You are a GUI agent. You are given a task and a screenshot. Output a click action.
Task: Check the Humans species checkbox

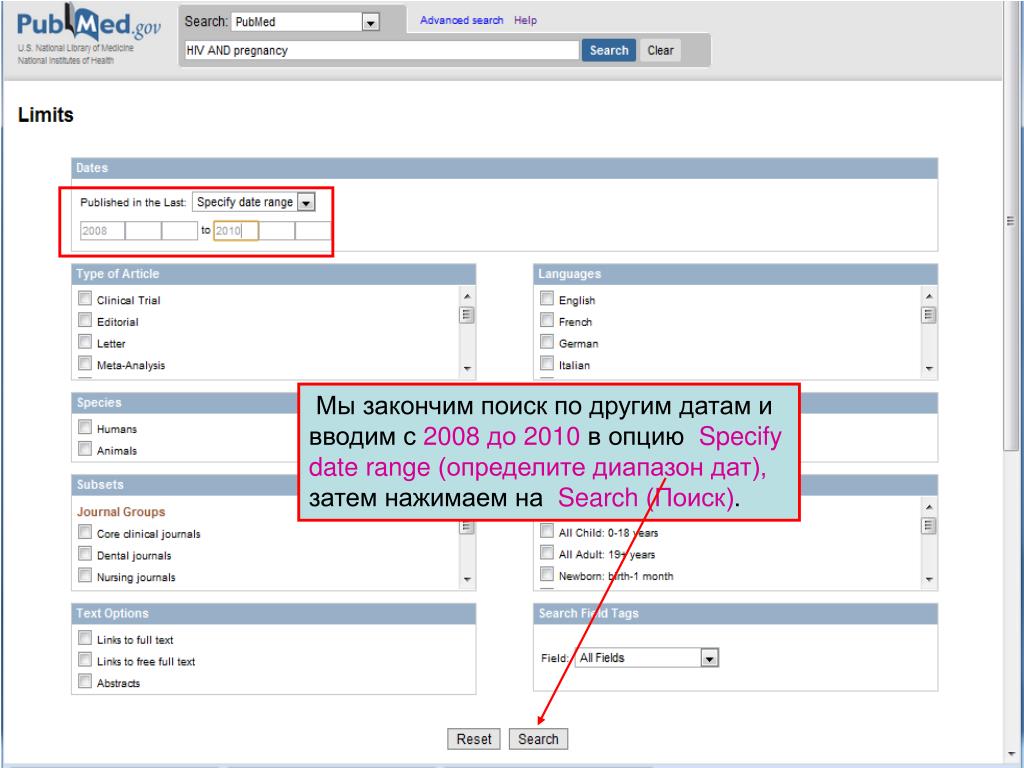(x=85, y=427)
